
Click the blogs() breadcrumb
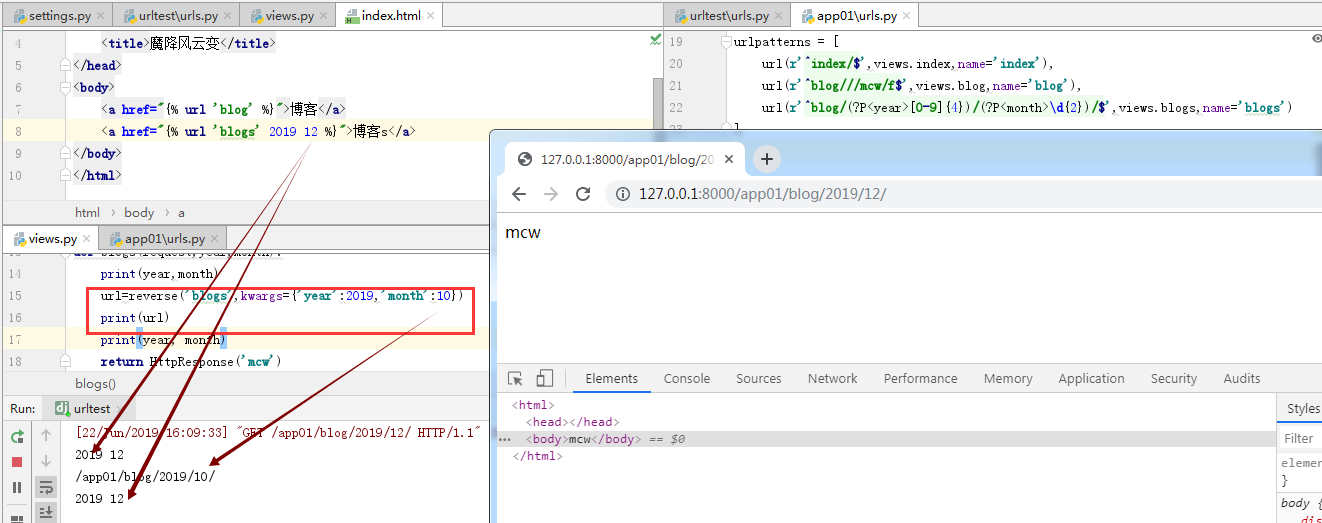[x=95, y=384]
